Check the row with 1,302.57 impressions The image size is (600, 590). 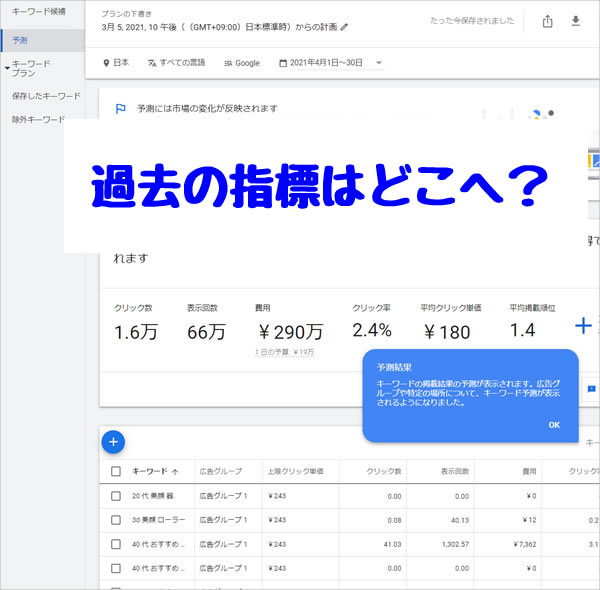pyautogui.click(x=116, y=544)
